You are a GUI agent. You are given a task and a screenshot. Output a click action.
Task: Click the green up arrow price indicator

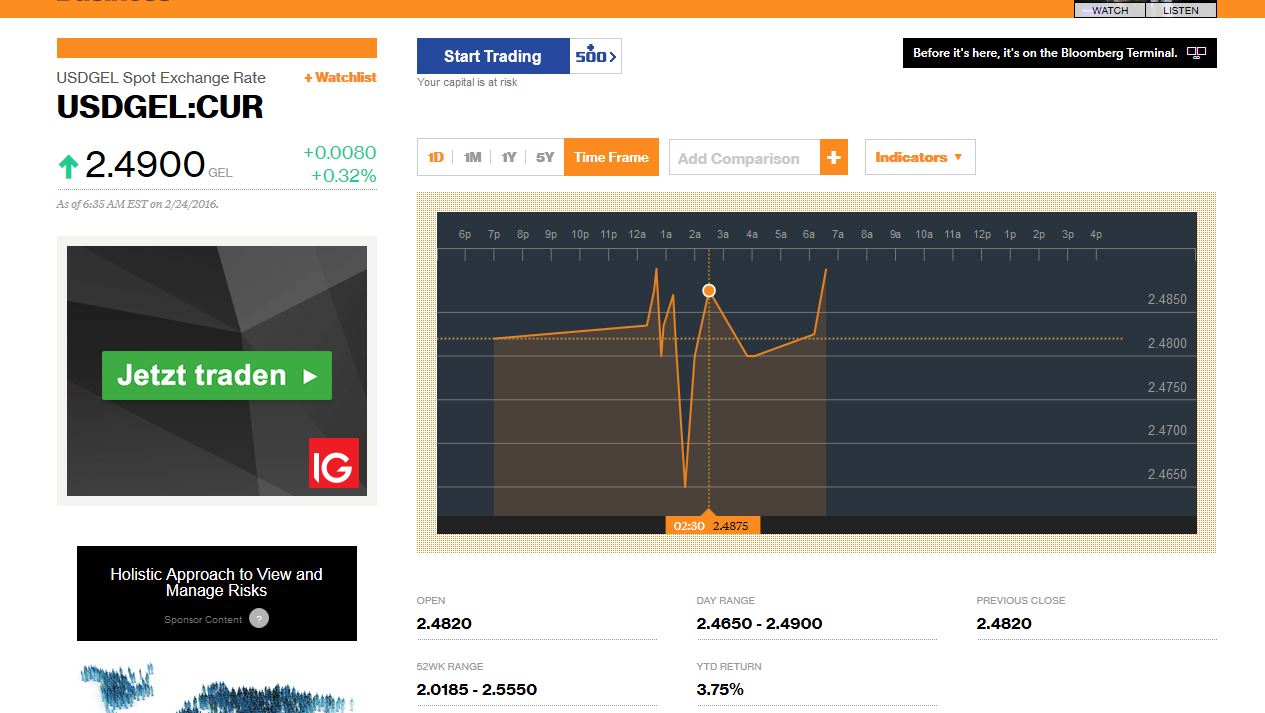coord(68,166)
